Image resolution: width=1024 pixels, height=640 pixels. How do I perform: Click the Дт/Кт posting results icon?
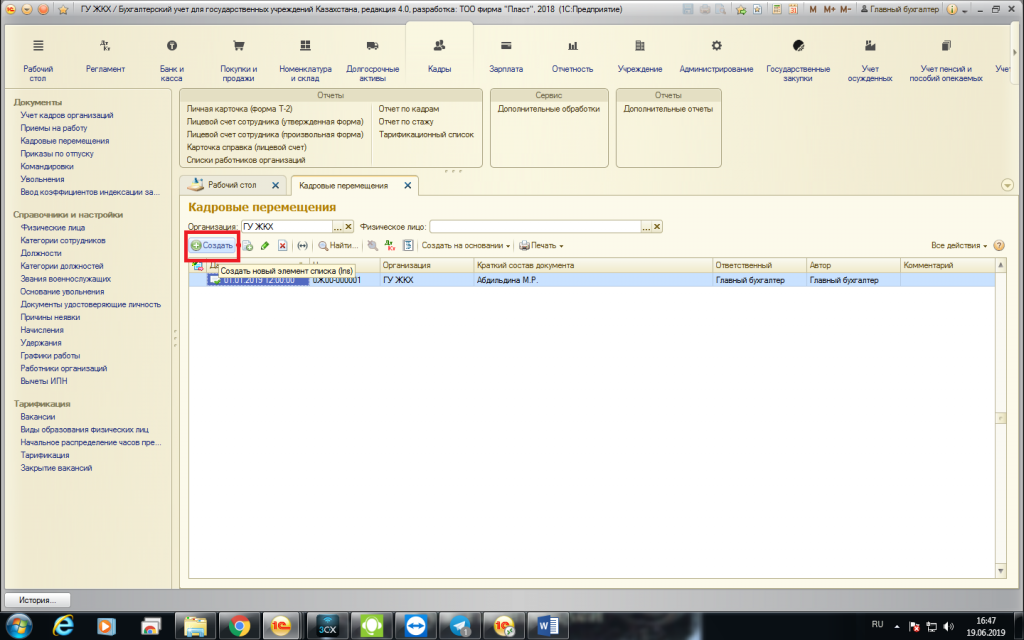coord(390,245)
